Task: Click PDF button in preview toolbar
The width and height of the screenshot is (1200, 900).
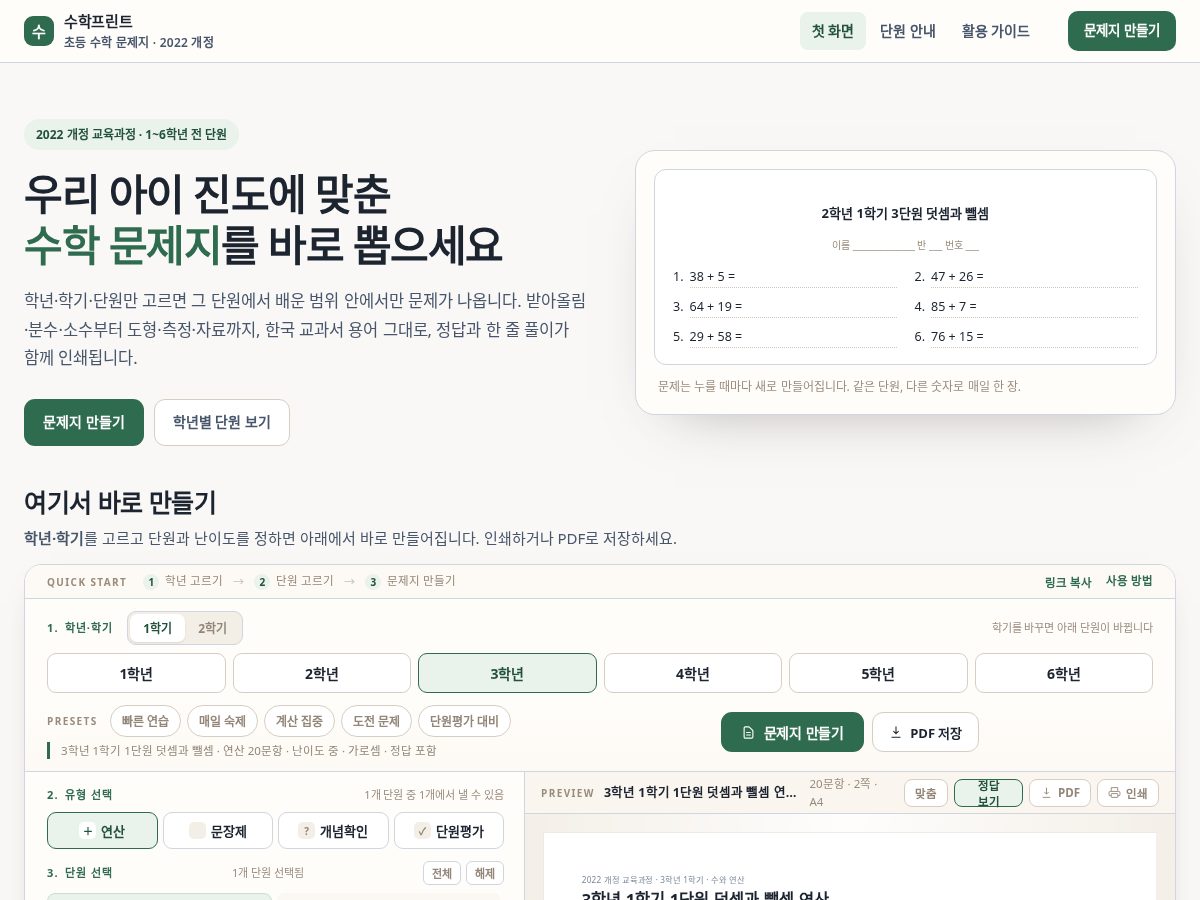Action: [x=1060, y=793]
